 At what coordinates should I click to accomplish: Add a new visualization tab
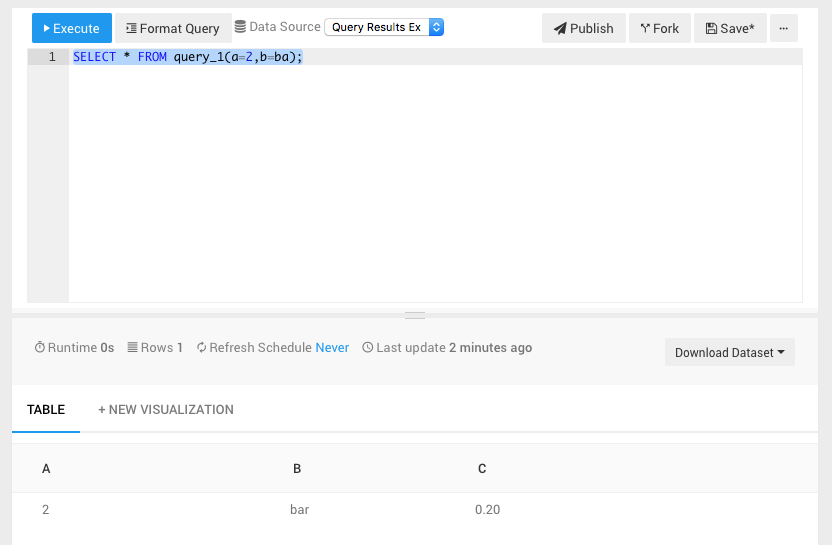click(166, 410)
